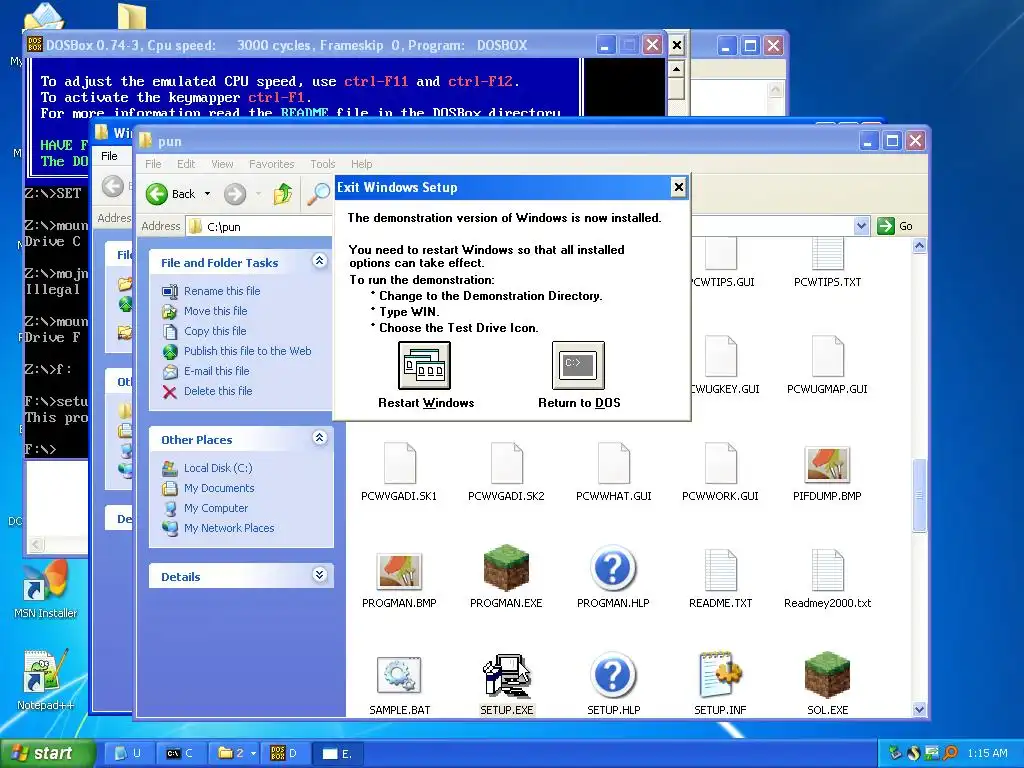Select the SOL.EXE file icon
This screenshot has width=1024, height=768.
[827, 675]
